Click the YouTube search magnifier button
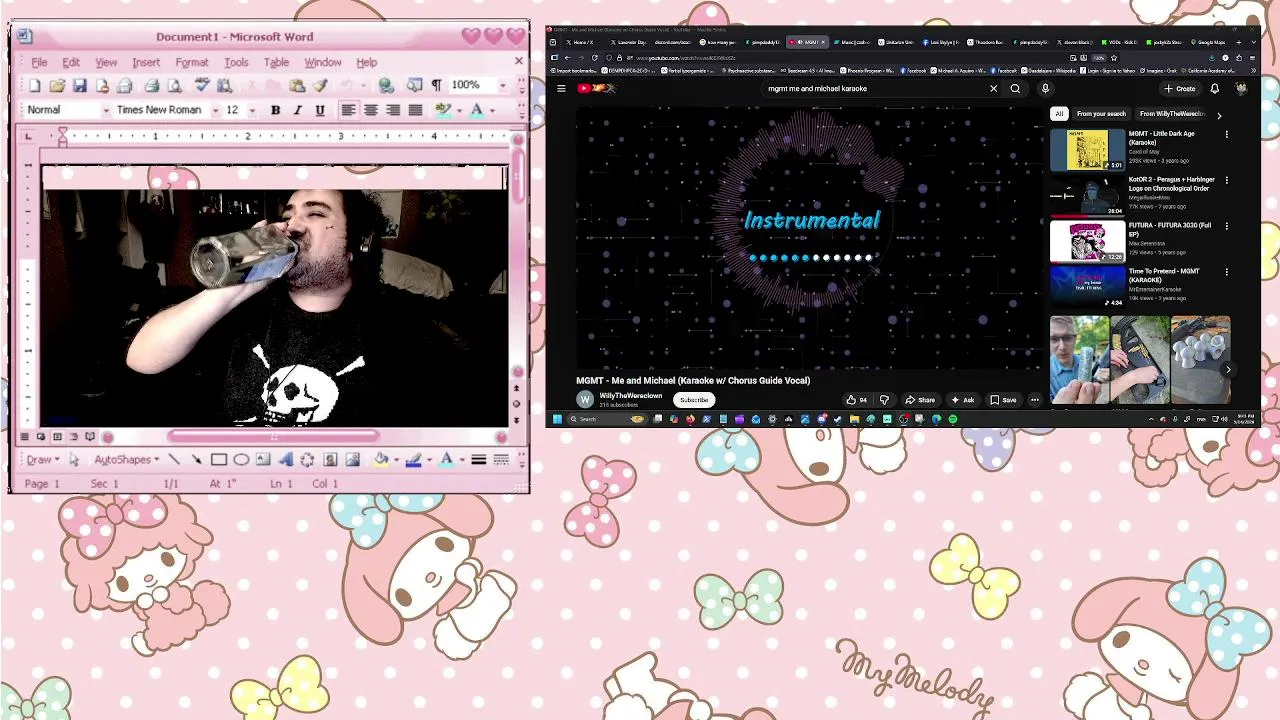The height and width of the screenshot is (720, 1280). [x=1015, y=88]
